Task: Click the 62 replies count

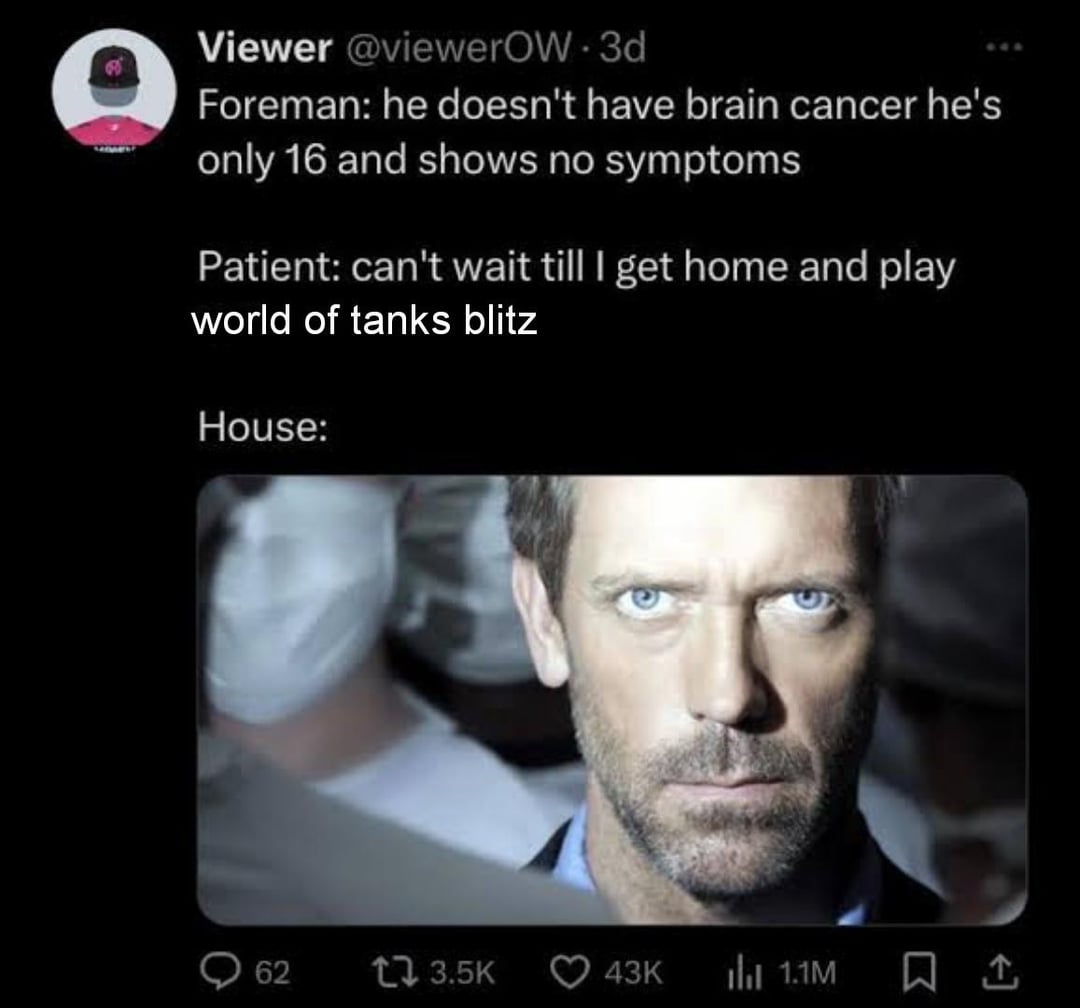Action: click(273, 973)
